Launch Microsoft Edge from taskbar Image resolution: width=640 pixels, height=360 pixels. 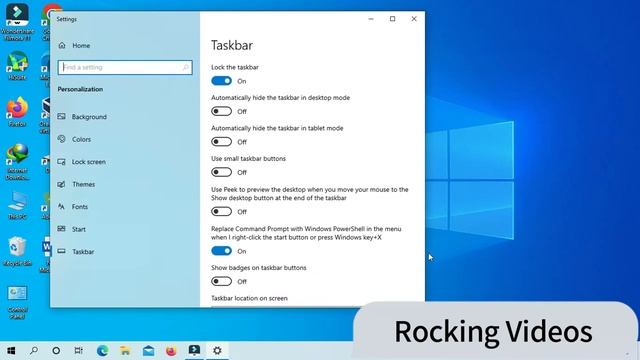[102, 351]
